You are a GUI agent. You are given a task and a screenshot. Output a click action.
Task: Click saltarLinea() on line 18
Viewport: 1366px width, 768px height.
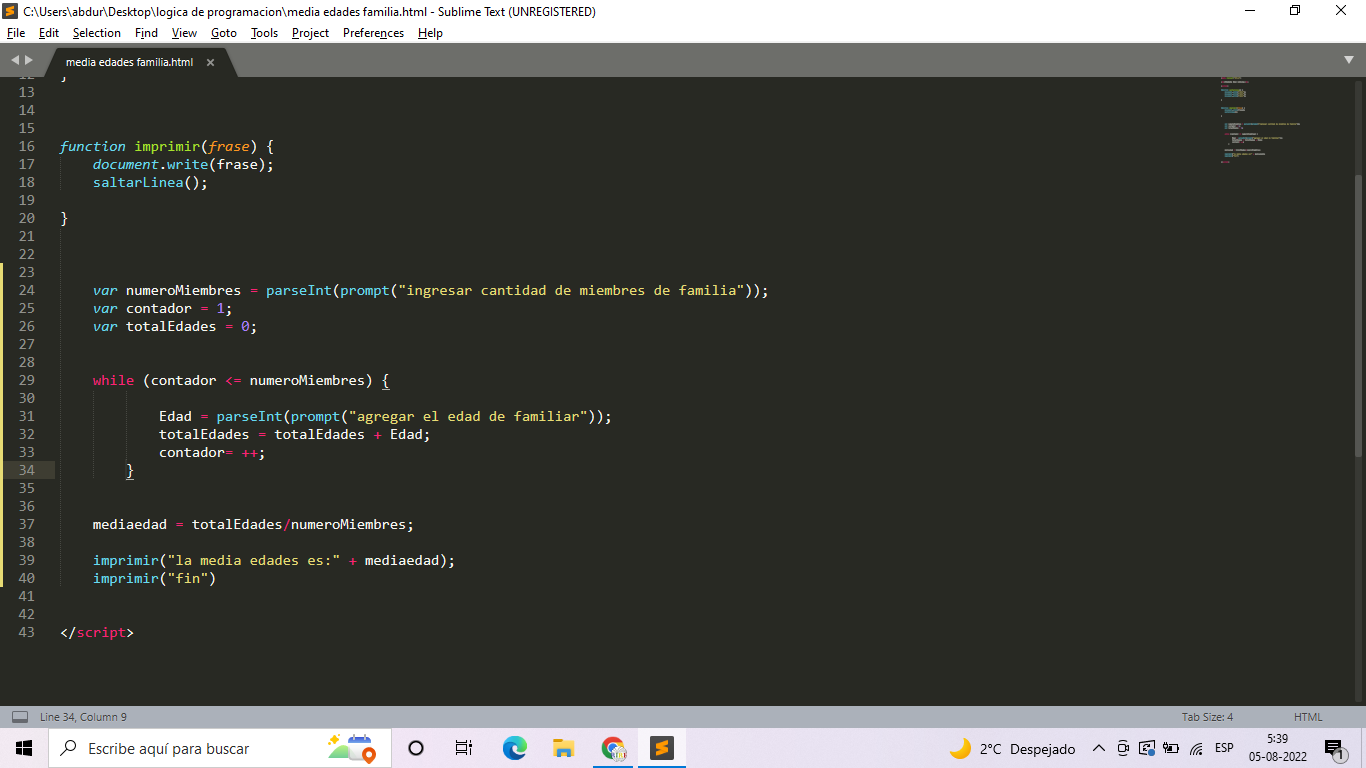click(150, 182)
